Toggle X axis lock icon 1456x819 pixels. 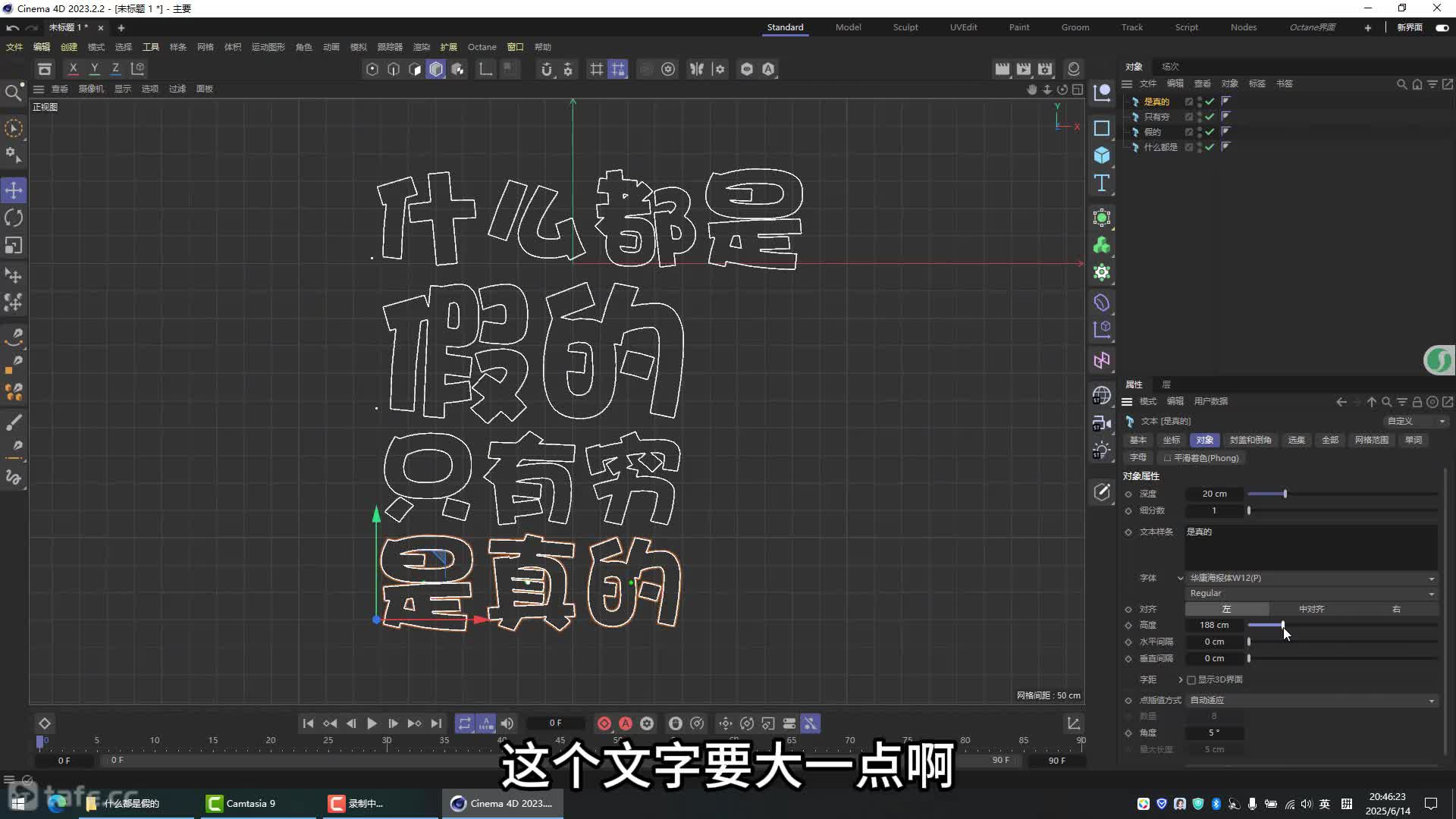pos(73,69)
